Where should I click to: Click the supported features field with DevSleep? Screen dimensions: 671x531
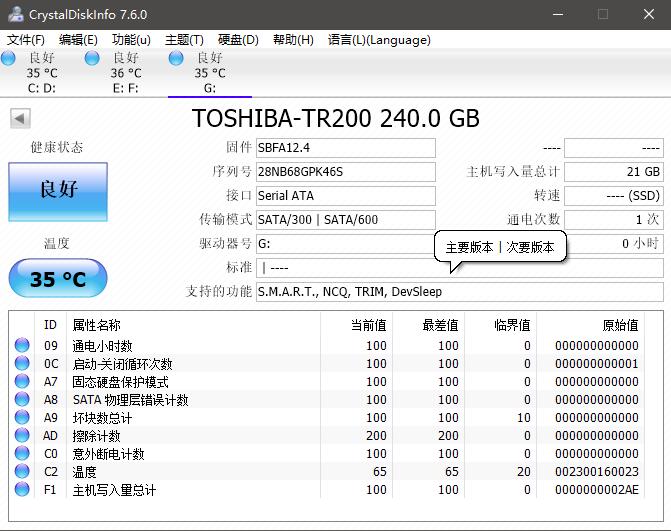point(460,292)
